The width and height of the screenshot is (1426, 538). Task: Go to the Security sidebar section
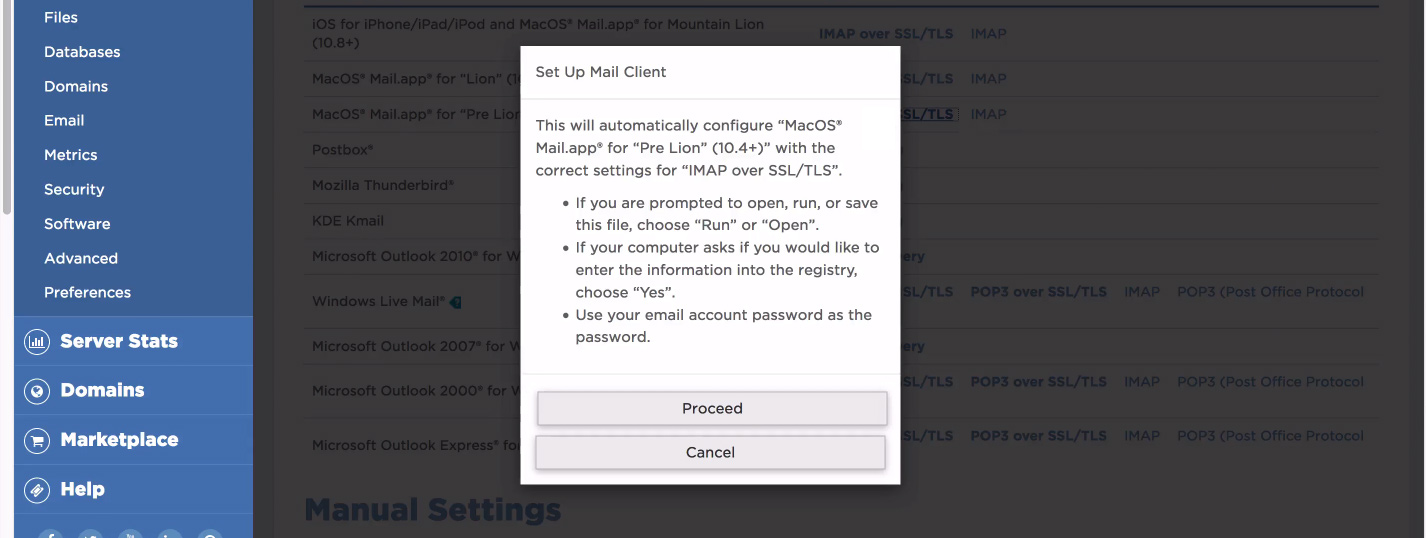point(74,189)
